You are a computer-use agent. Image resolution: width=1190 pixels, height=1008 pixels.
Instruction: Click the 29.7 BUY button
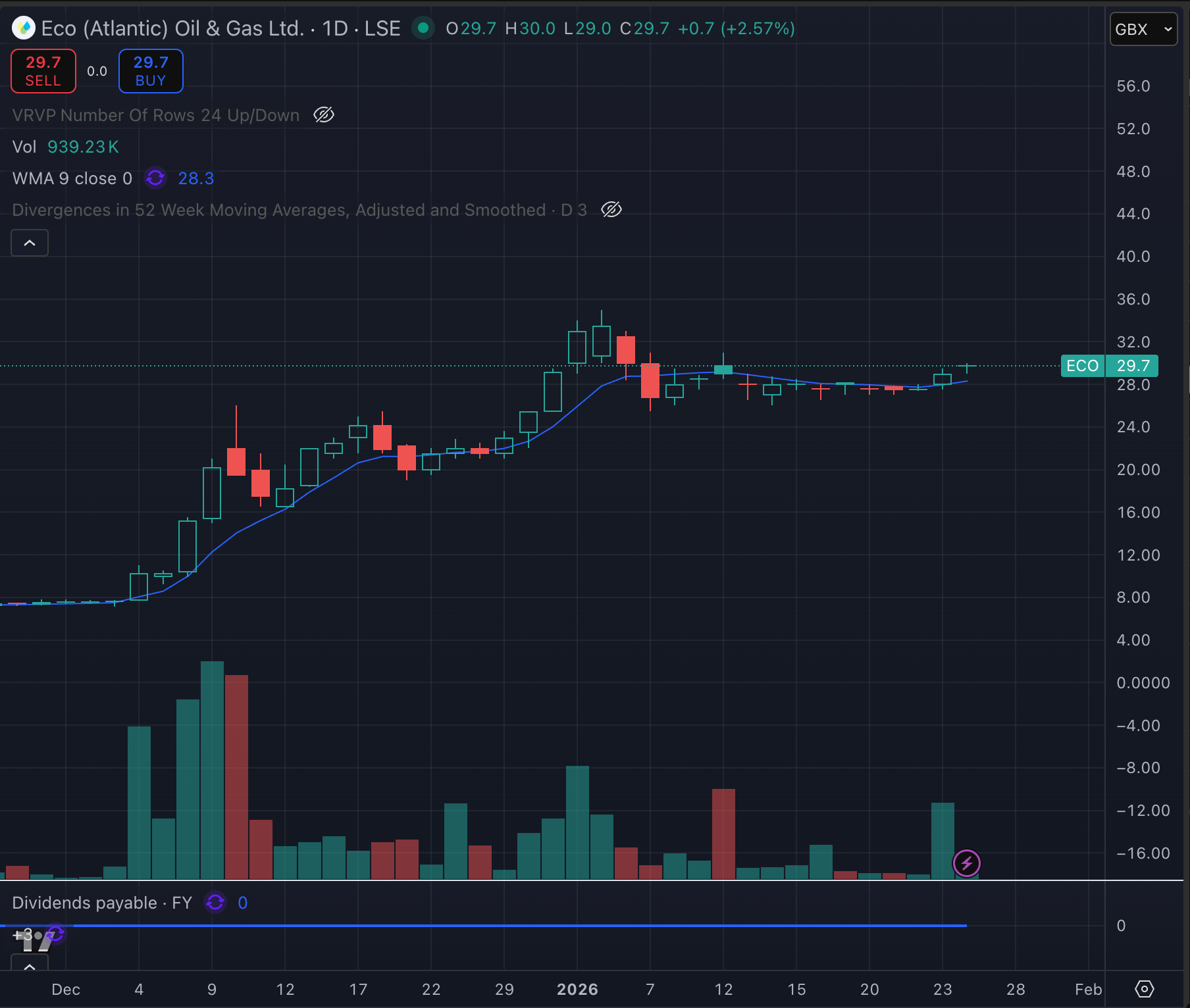[151, 71]
